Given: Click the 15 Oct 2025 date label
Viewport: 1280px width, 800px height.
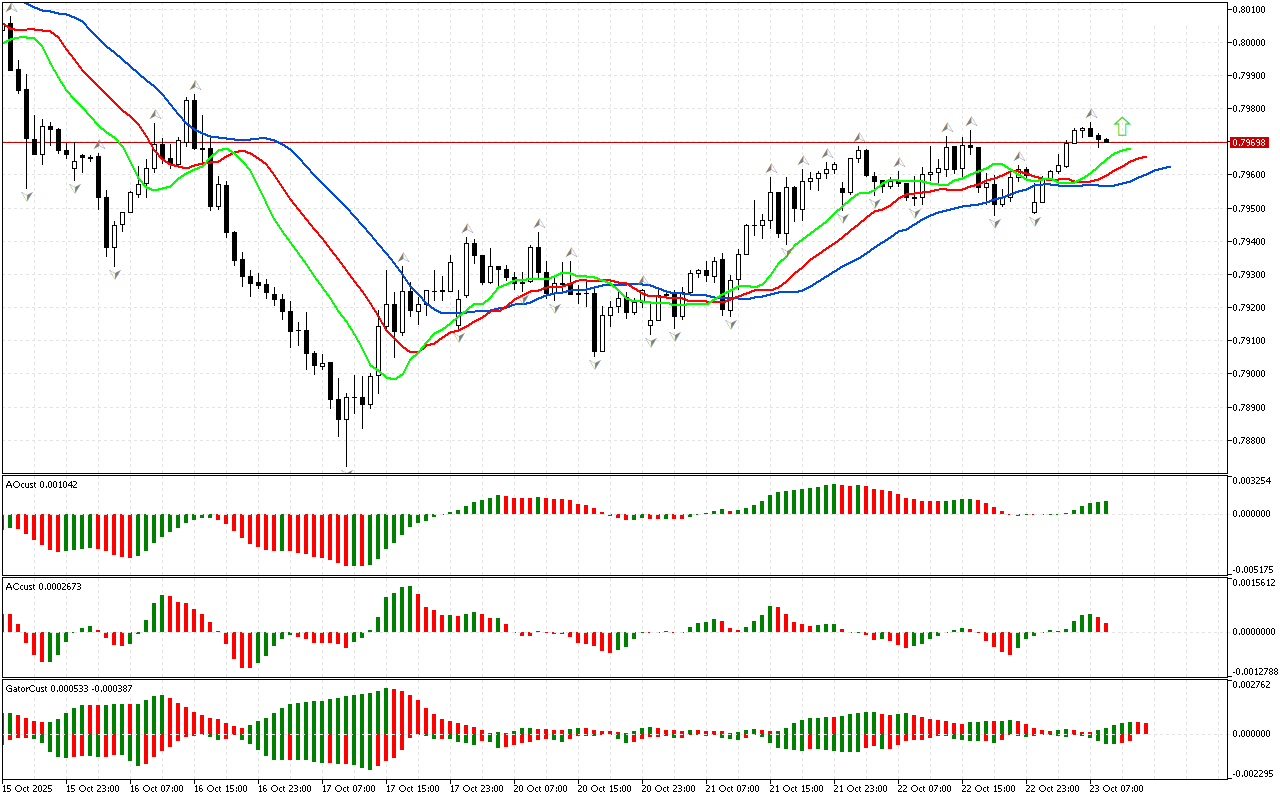Looking at the screenshot, I should pos(27,788).
